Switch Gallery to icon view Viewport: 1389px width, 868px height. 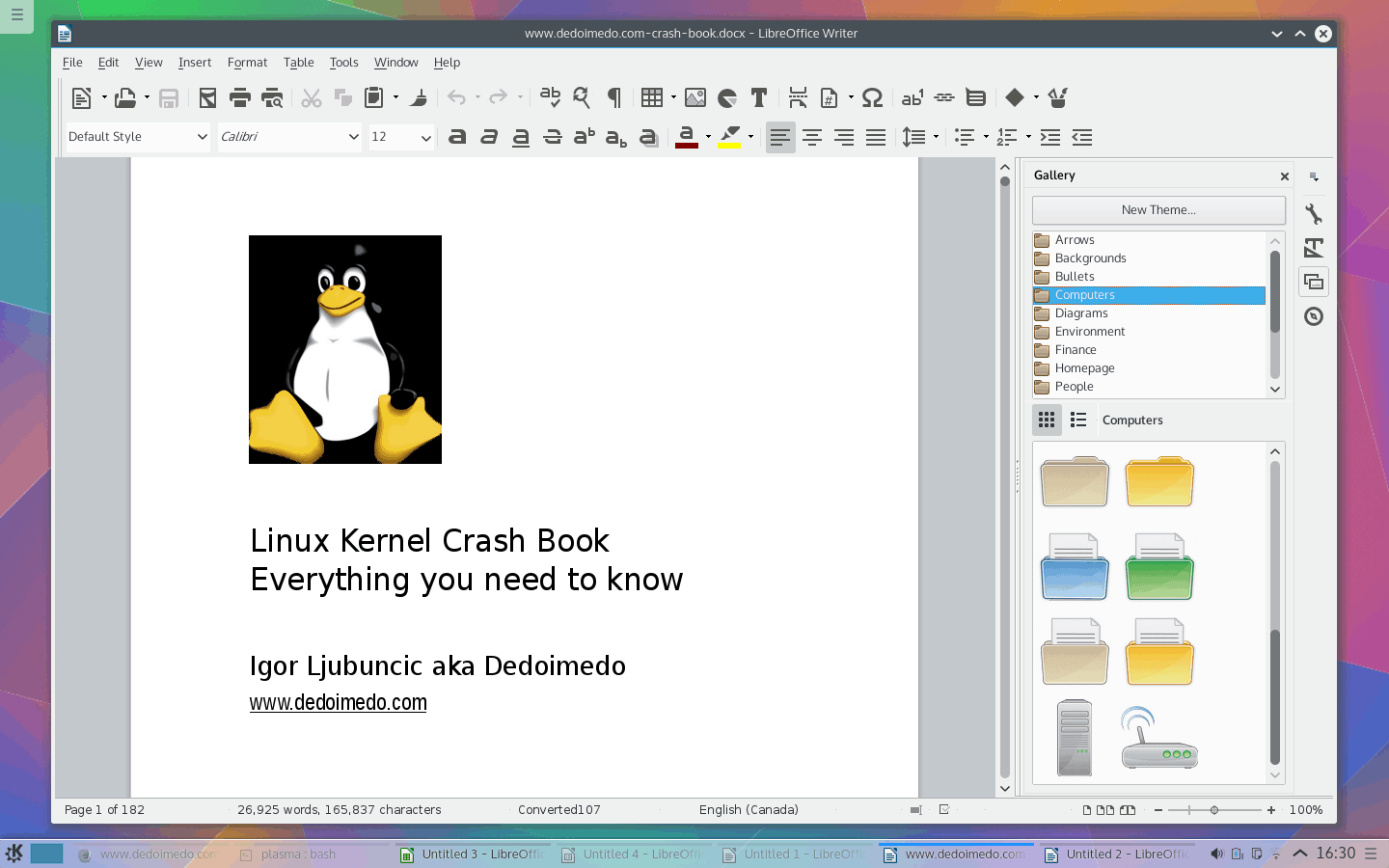[x=1047, y=420]
